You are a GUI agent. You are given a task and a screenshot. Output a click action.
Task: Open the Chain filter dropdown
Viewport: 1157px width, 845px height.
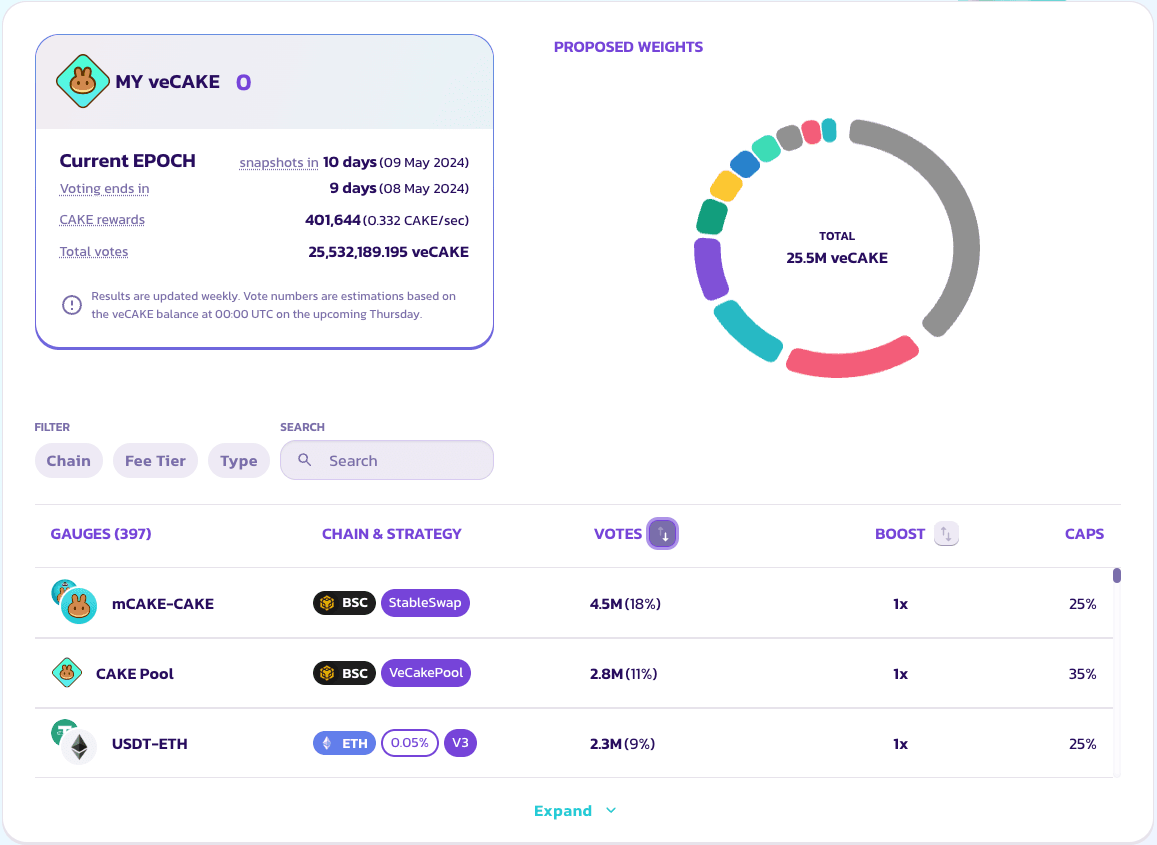[x=68, y=461]
